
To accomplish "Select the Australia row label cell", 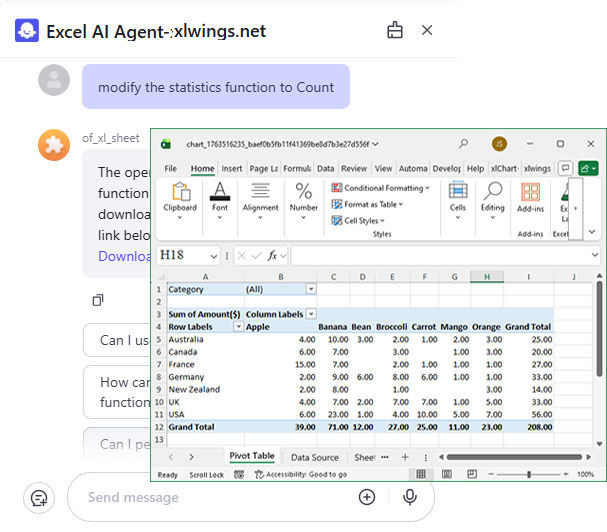I will 205,339.
